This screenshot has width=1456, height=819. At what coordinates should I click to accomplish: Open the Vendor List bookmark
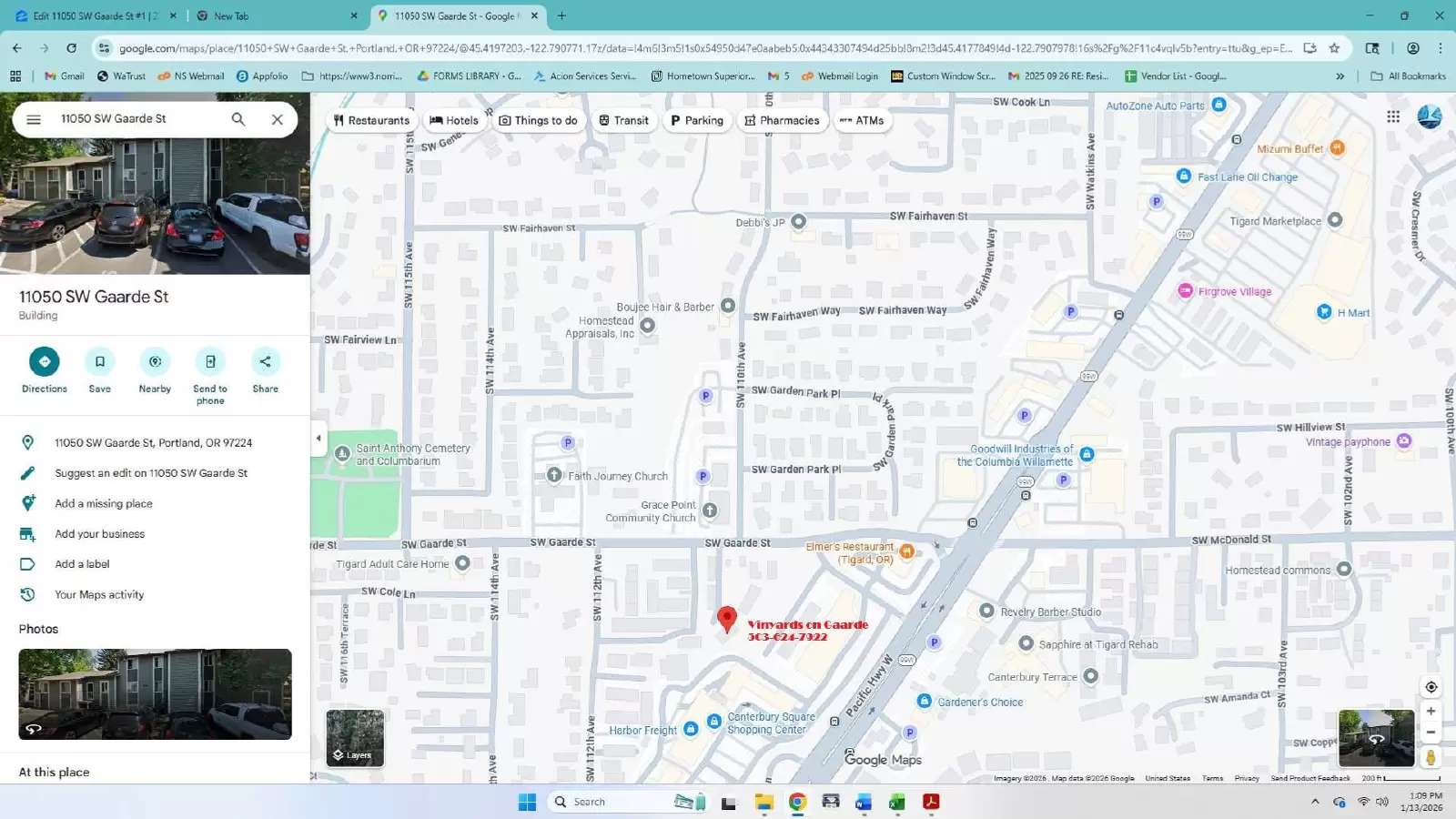(1176, 76)
